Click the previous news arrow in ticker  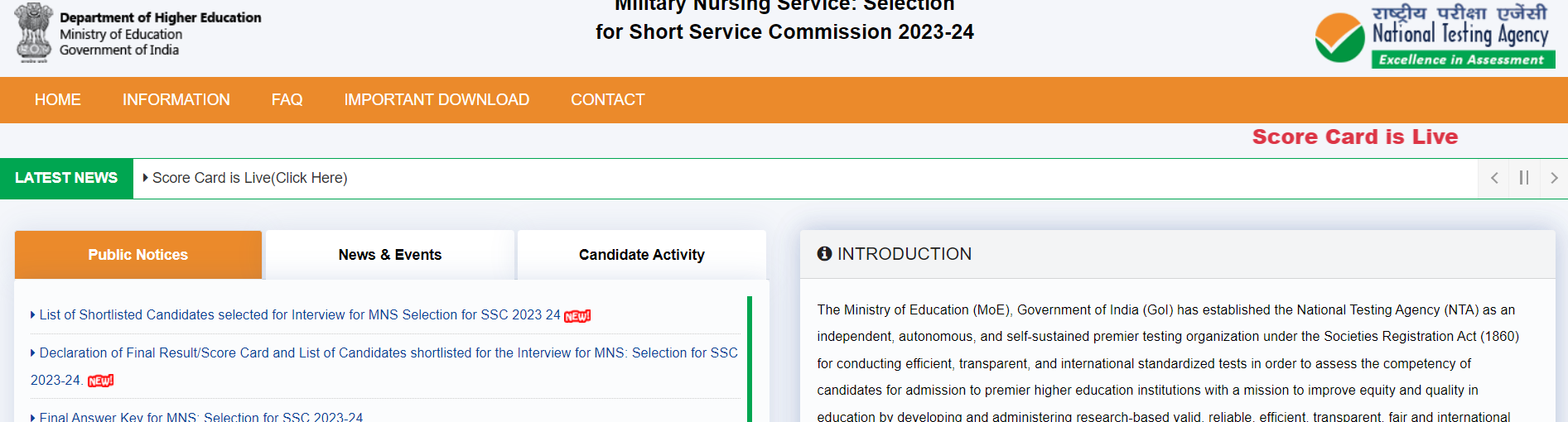pyautogui.click(x=1494, y=178)
